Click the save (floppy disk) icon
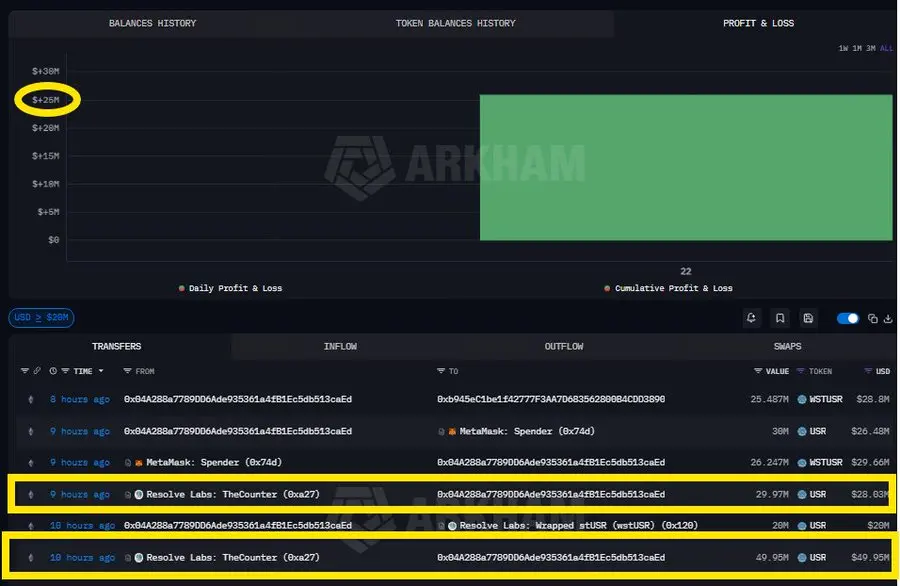This screenshot has width=900, height=586. click(808, 318)
